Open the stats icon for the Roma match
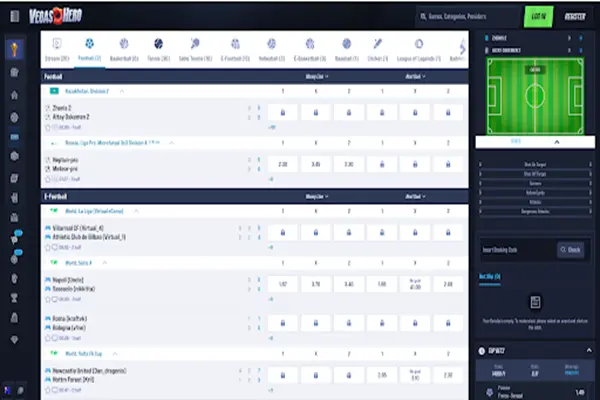This screenshot has width=600, height=400. click(x=55, y=338)
